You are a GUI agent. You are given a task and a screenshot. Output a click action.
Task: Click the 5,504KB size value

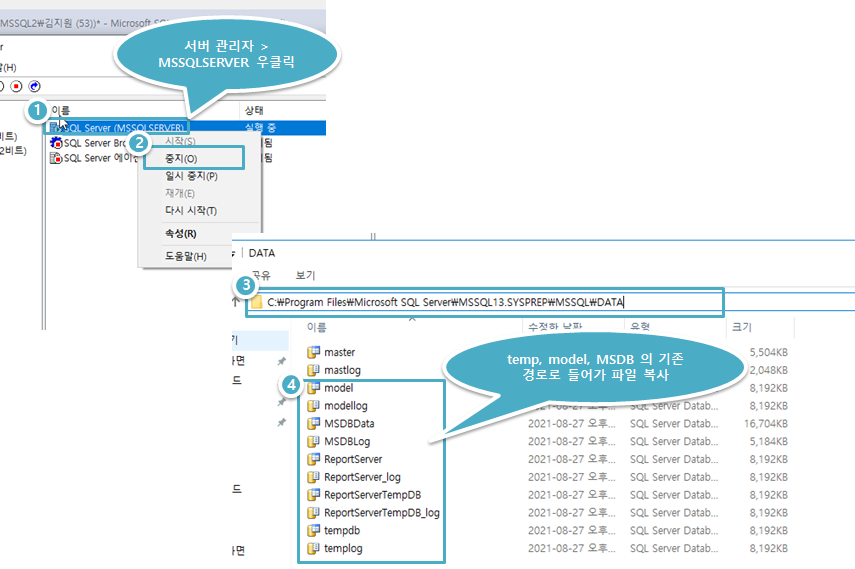pos(769,352)
